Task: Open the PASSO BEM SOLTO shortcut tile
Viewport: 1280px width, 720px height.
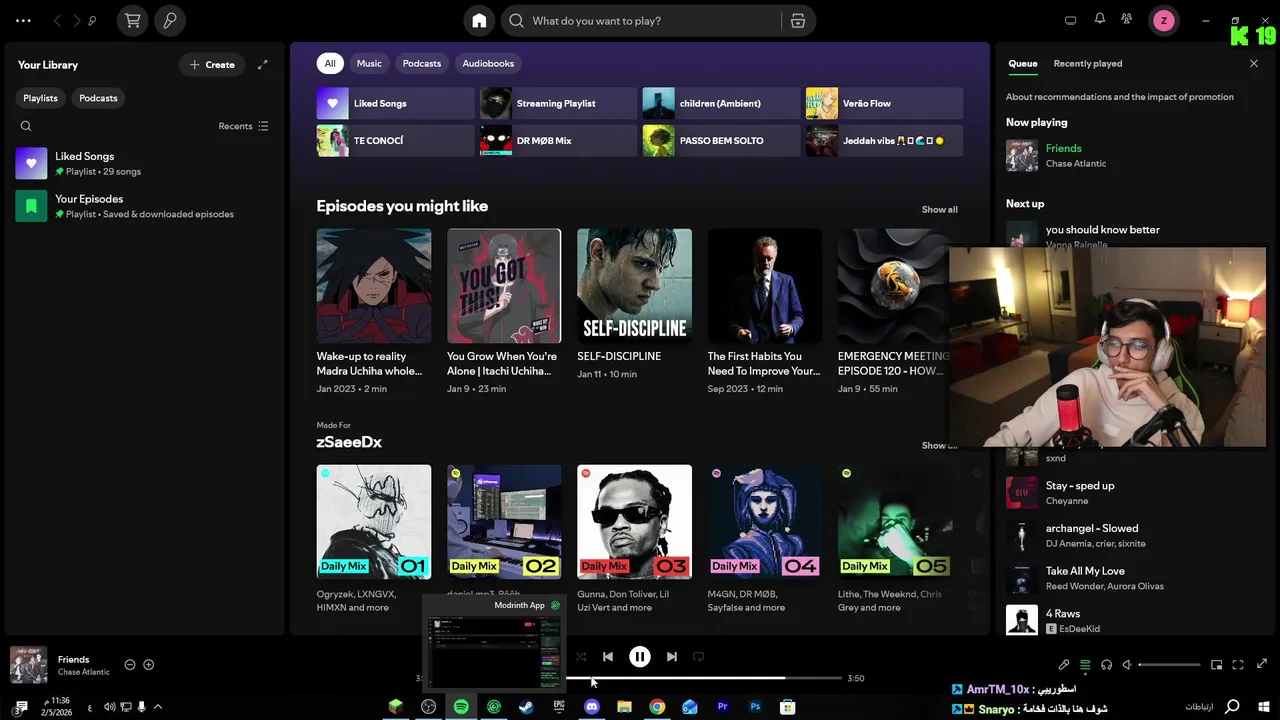Action: [x=721, y=141]
